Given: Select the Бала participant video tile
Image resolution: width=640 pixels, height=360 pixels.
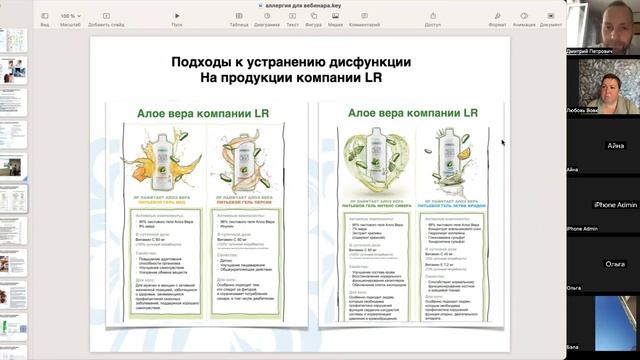Looking at the screenshot, I should tap(603, 323).
